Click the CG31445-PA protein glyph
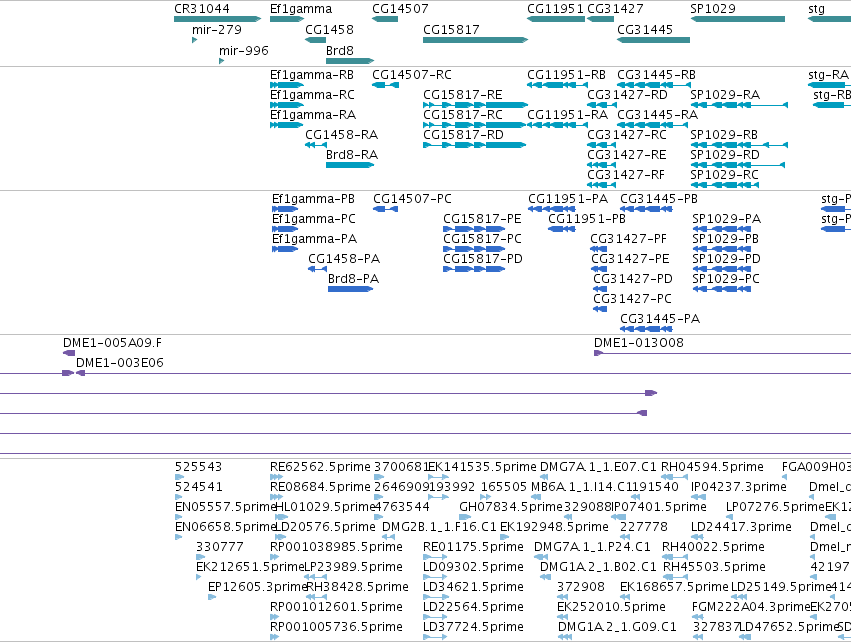The width and height of the screenshot is (851, 642). pyautogui.click(x=646, y=329)
